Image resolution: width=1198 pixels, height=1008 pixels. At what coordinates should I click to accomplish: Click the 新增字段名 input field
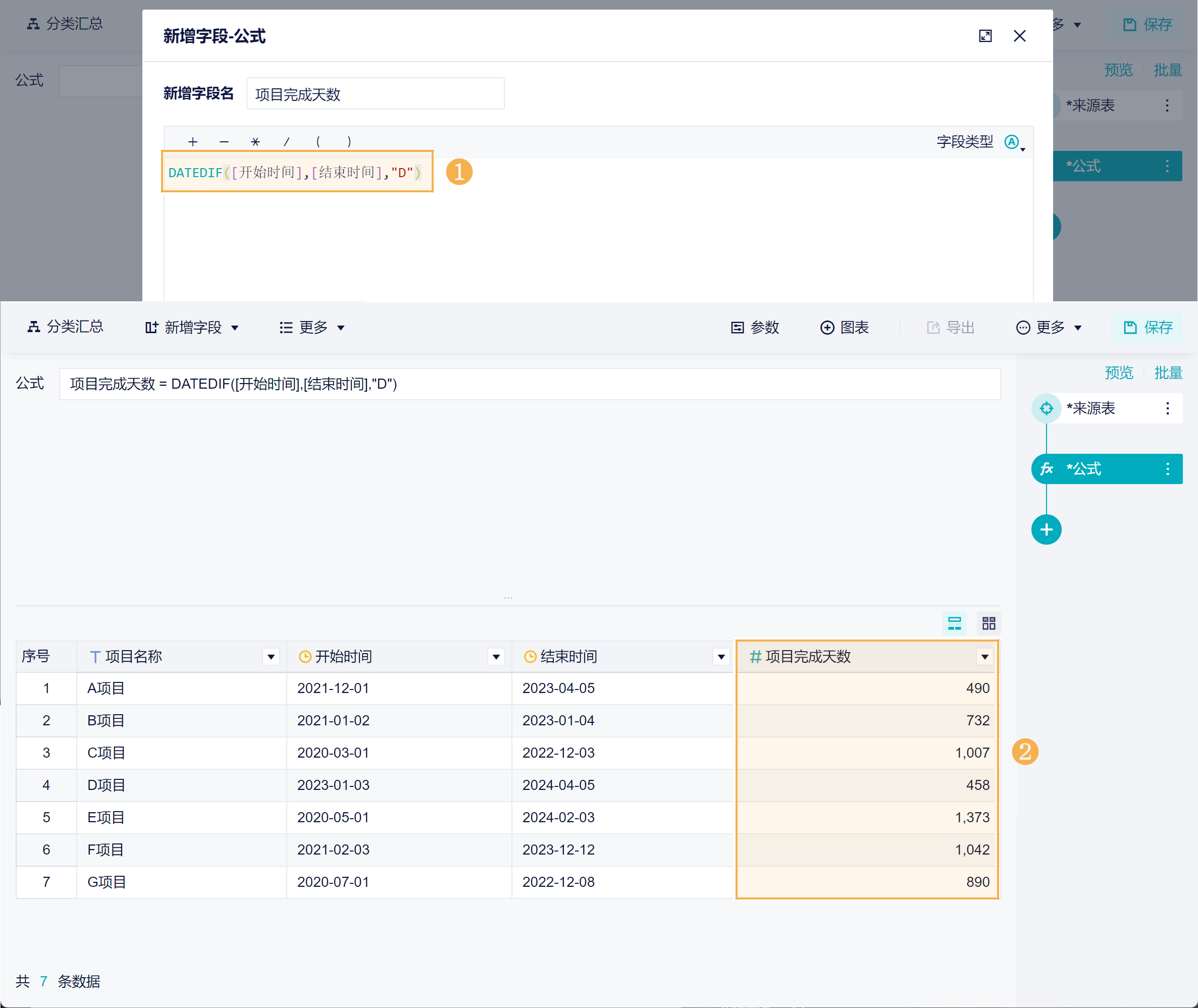(x=375, y=94)
